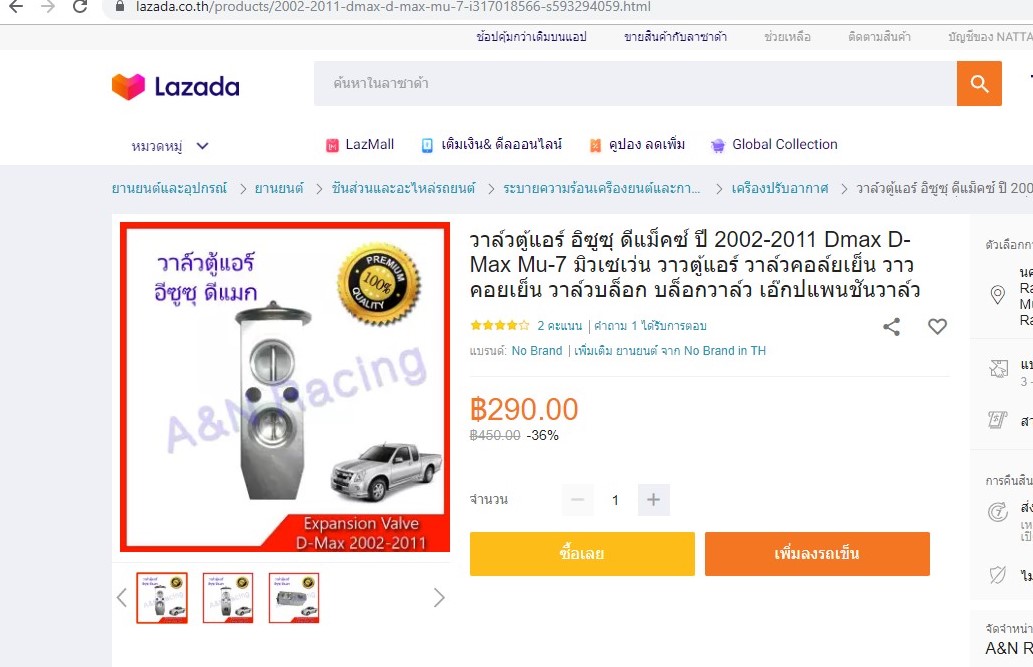Image resolution: width=1033 pixels, height=667 pixels.
Task: Click the delivery location pin icon
Action: point(998,295)
